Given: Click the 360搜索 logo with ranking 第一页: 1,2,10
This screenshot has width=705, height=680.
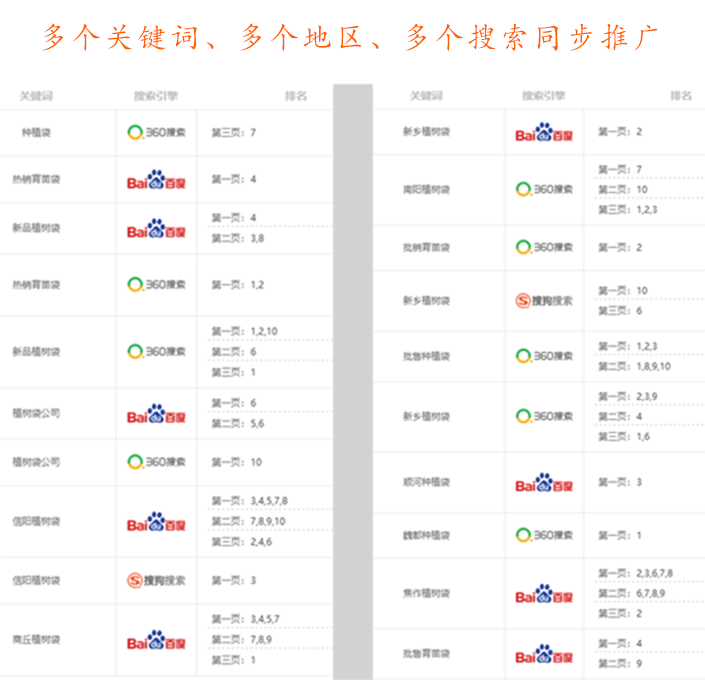Looking at the screenshot, I should pyautogui.click(x=156, y=351).
